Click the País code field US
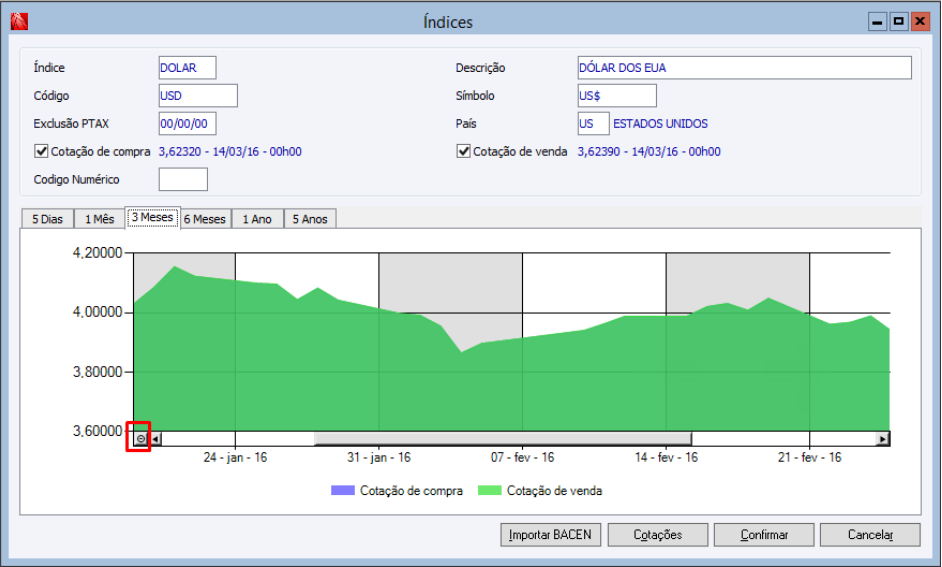The height and width of the screenshot is (567, 942). point(594,124)
